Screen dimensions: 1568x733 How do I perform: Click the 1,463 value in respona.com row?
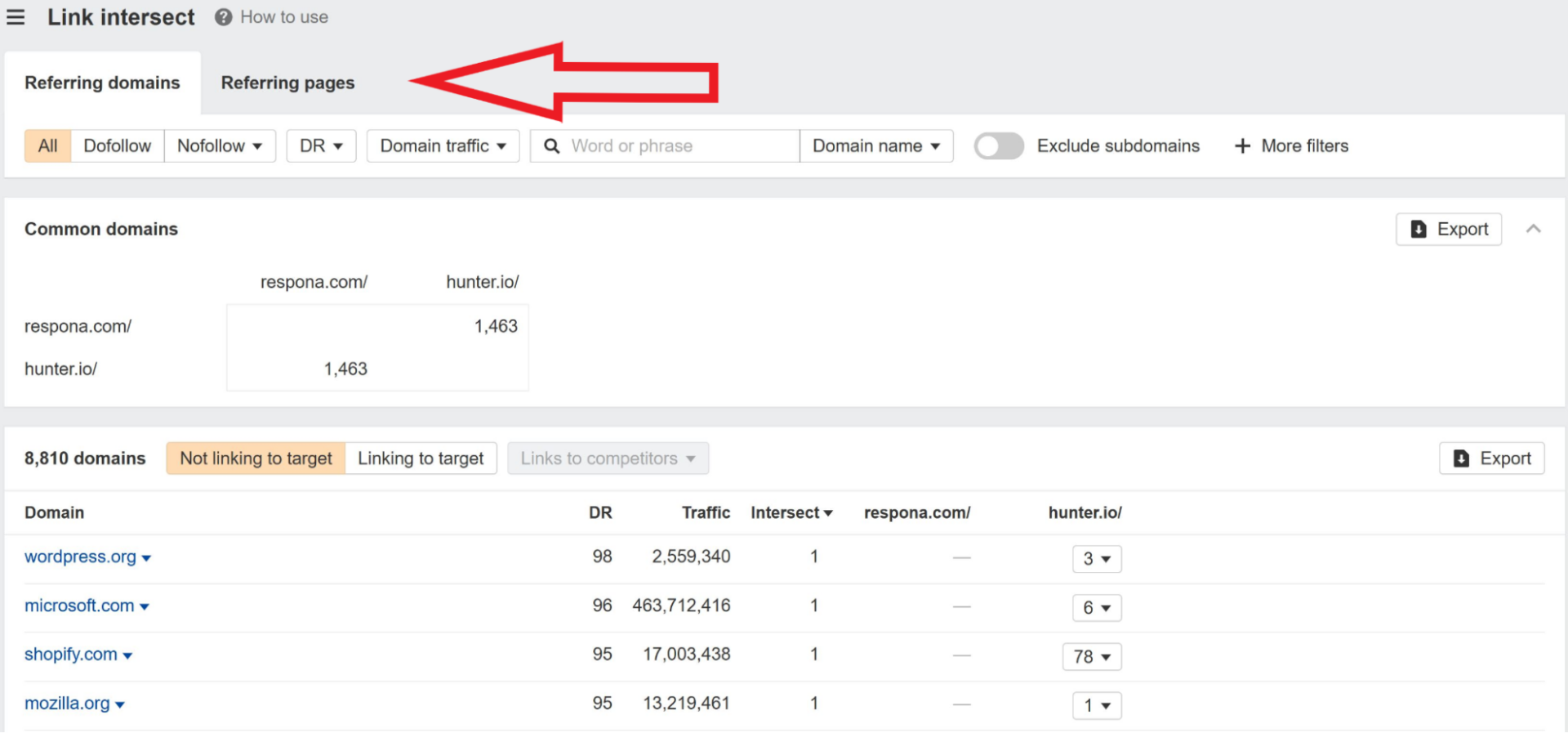click(496, 326)
